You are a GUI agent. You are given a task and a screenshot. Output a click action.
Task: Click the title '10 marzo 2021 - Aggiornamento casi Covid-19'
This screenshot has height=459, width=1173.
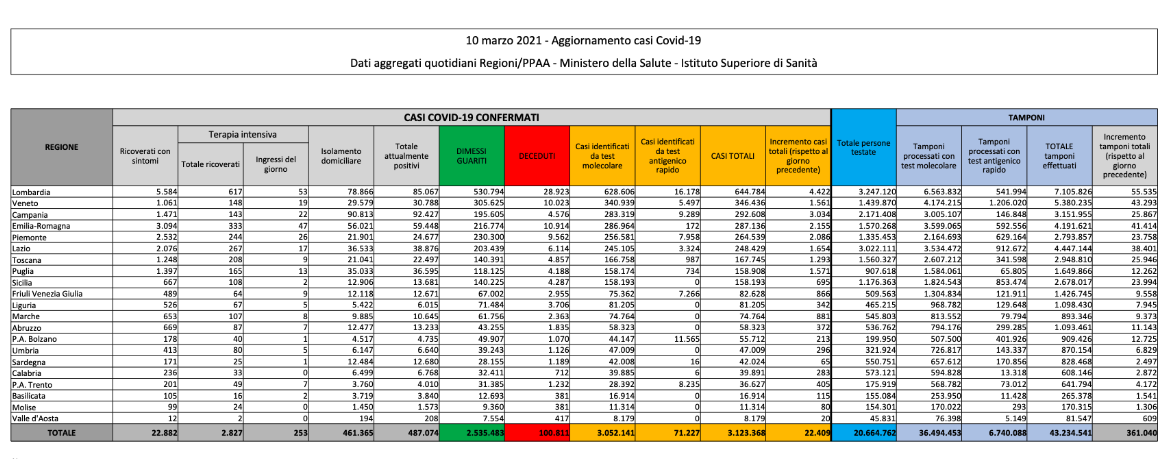coord(586,40)
